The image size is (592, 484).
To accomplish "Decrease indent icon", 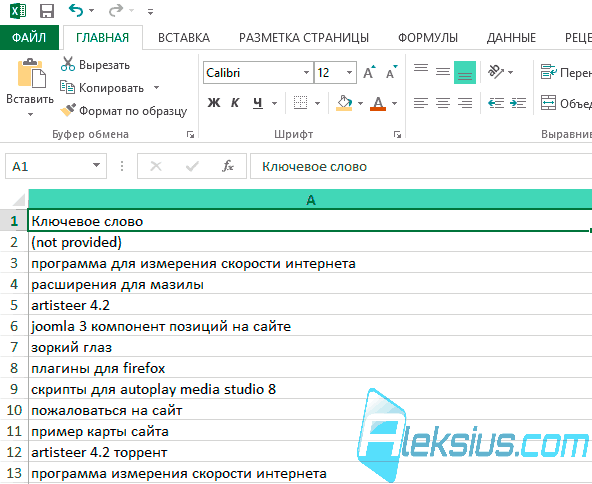I will (496, 103).
